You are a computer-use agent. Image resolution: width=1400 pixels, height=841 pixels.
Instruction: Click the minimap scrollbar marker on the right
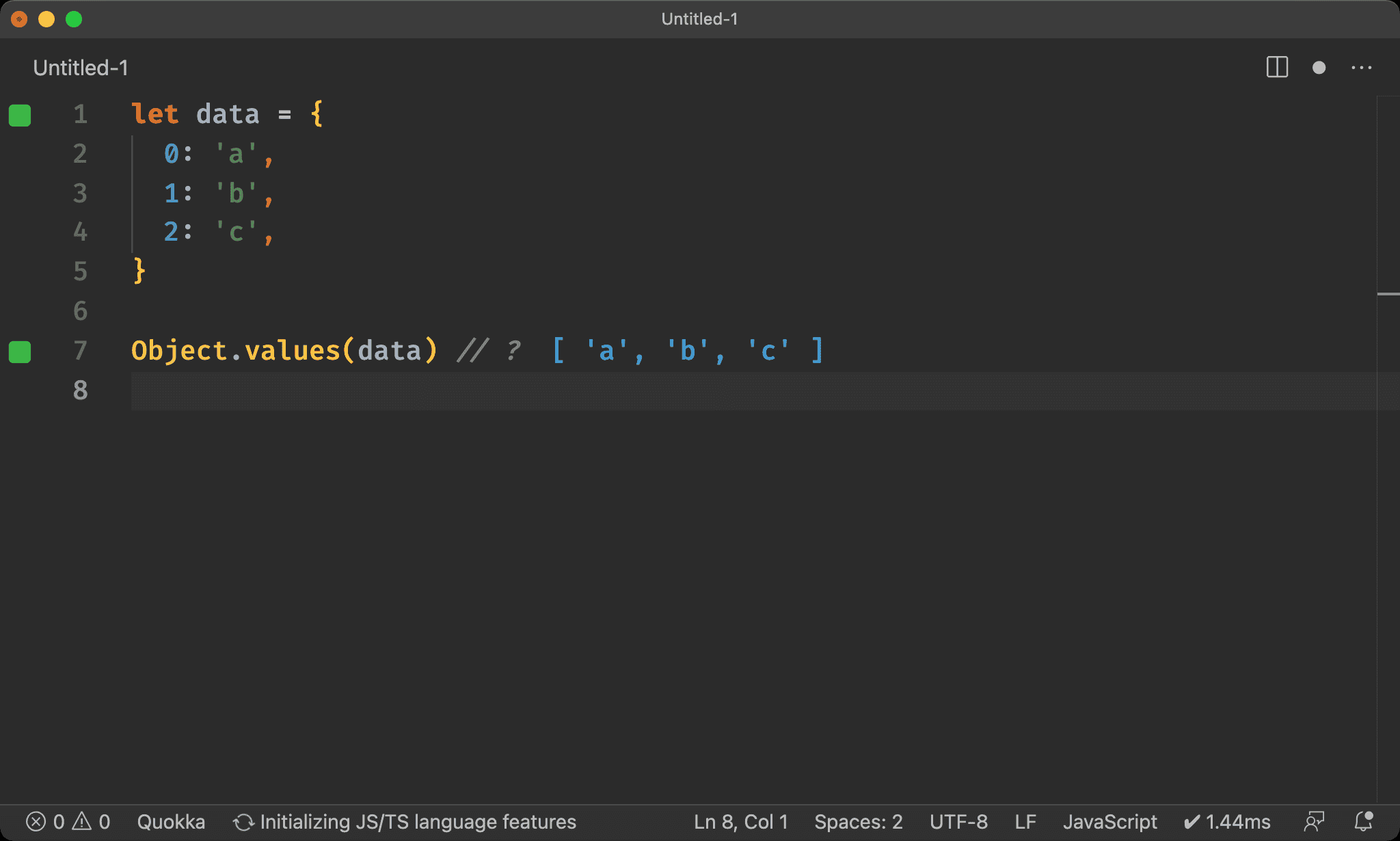tap(1388, 294)
